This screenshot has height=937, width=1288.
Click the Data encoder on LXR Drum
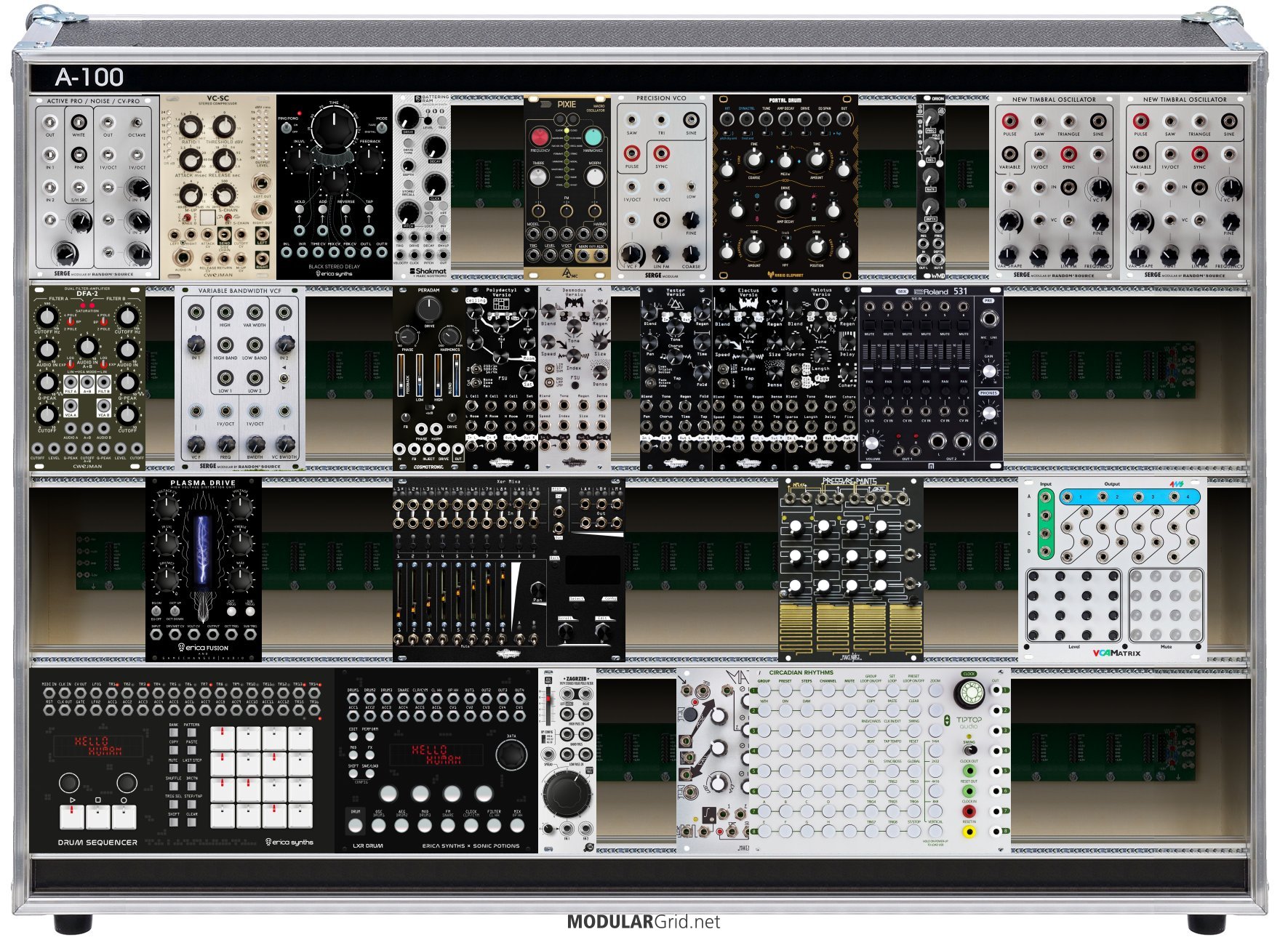(x=511, y=755)
